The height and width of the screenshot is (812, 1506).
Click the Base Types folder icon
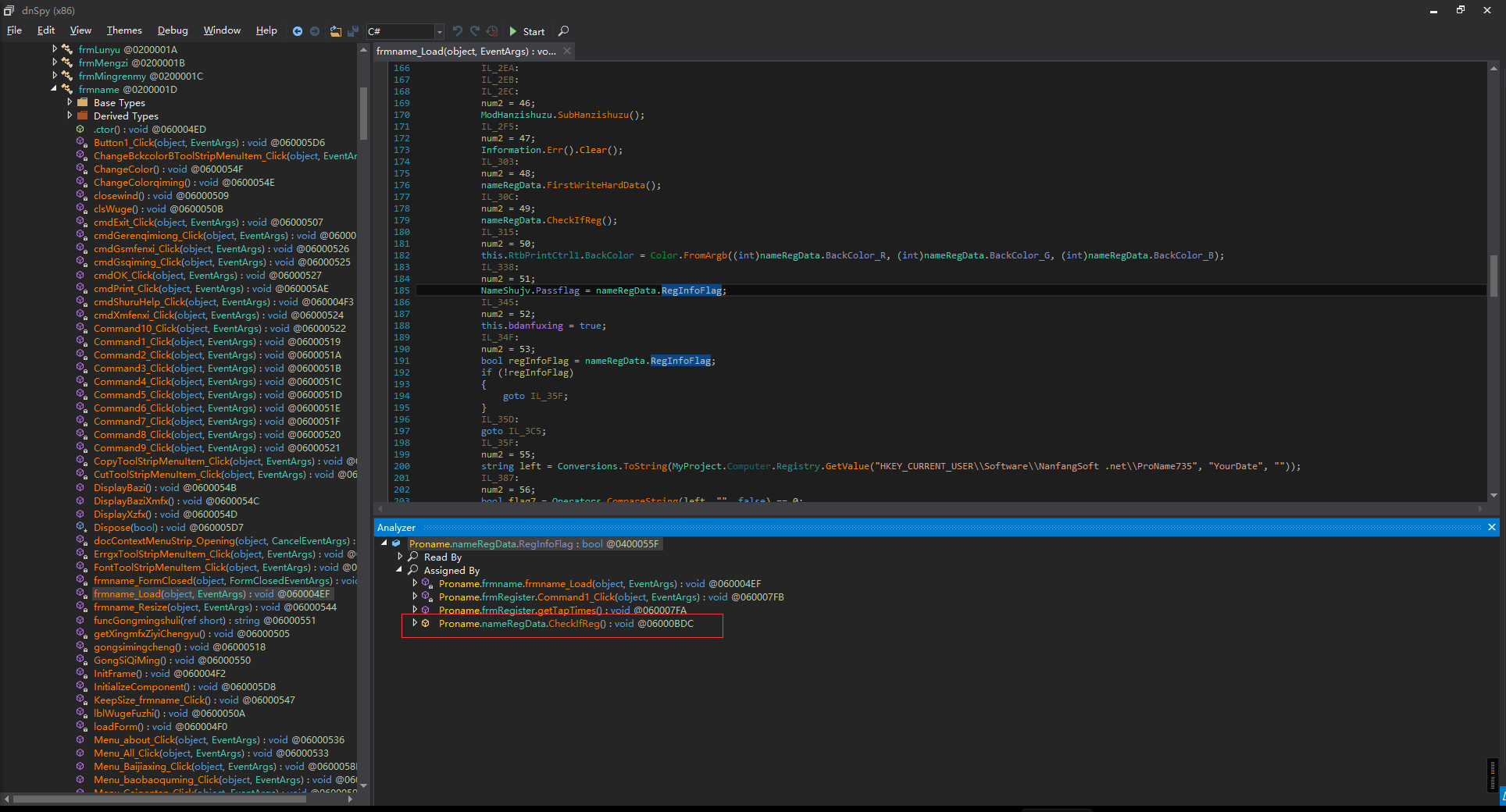(x=82, y=102)
